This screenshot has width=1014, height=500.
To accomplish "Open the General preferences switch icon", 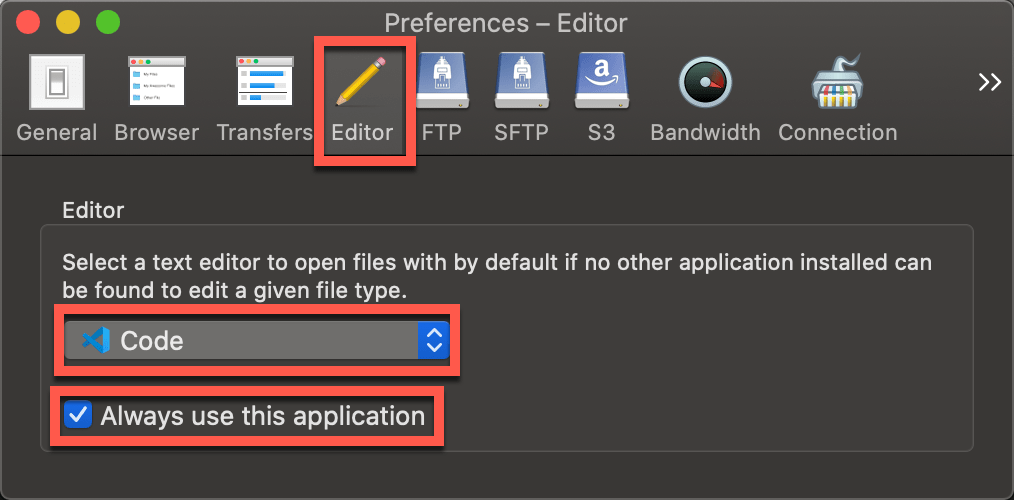I will [x=56, y=82].
